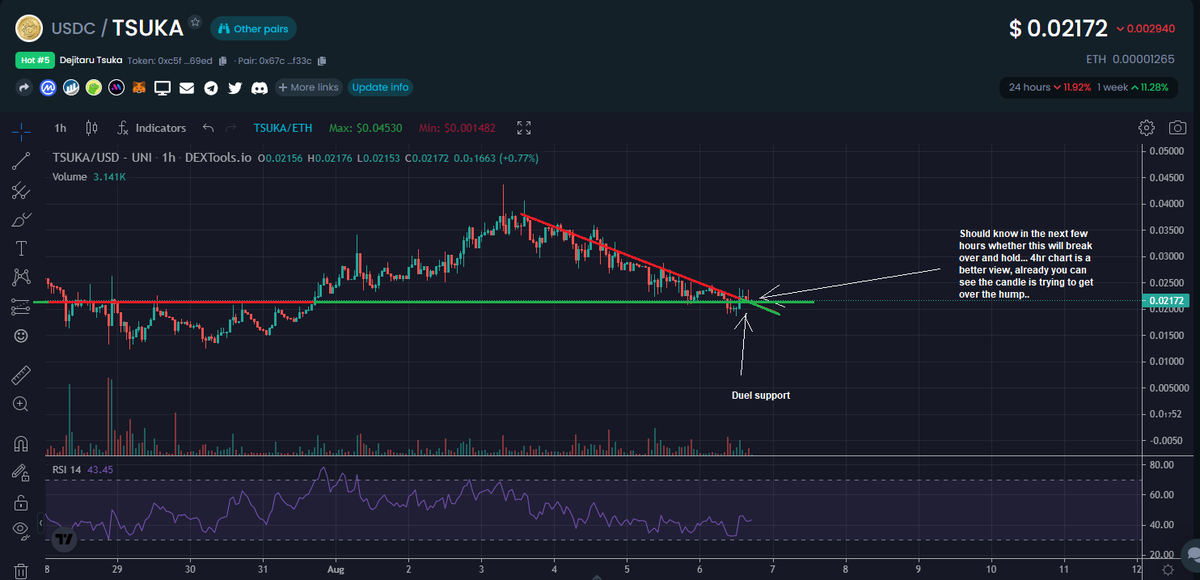Click the TSUKA token logo

tap(30, 27)
